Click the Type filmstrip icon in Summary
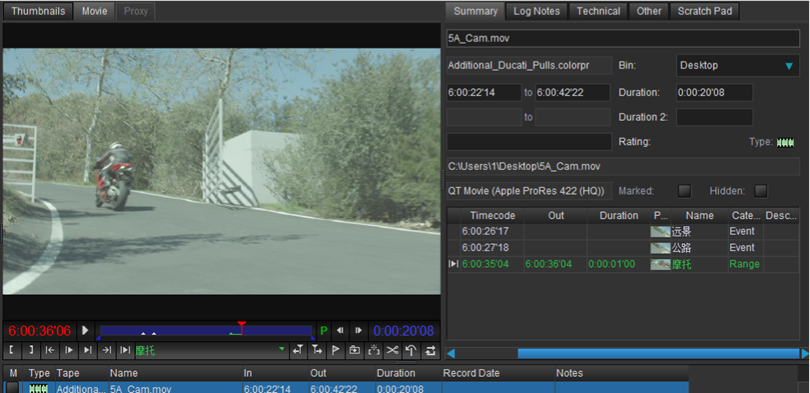The width and height of the screenshot is (810, 393). click(785, 142)
